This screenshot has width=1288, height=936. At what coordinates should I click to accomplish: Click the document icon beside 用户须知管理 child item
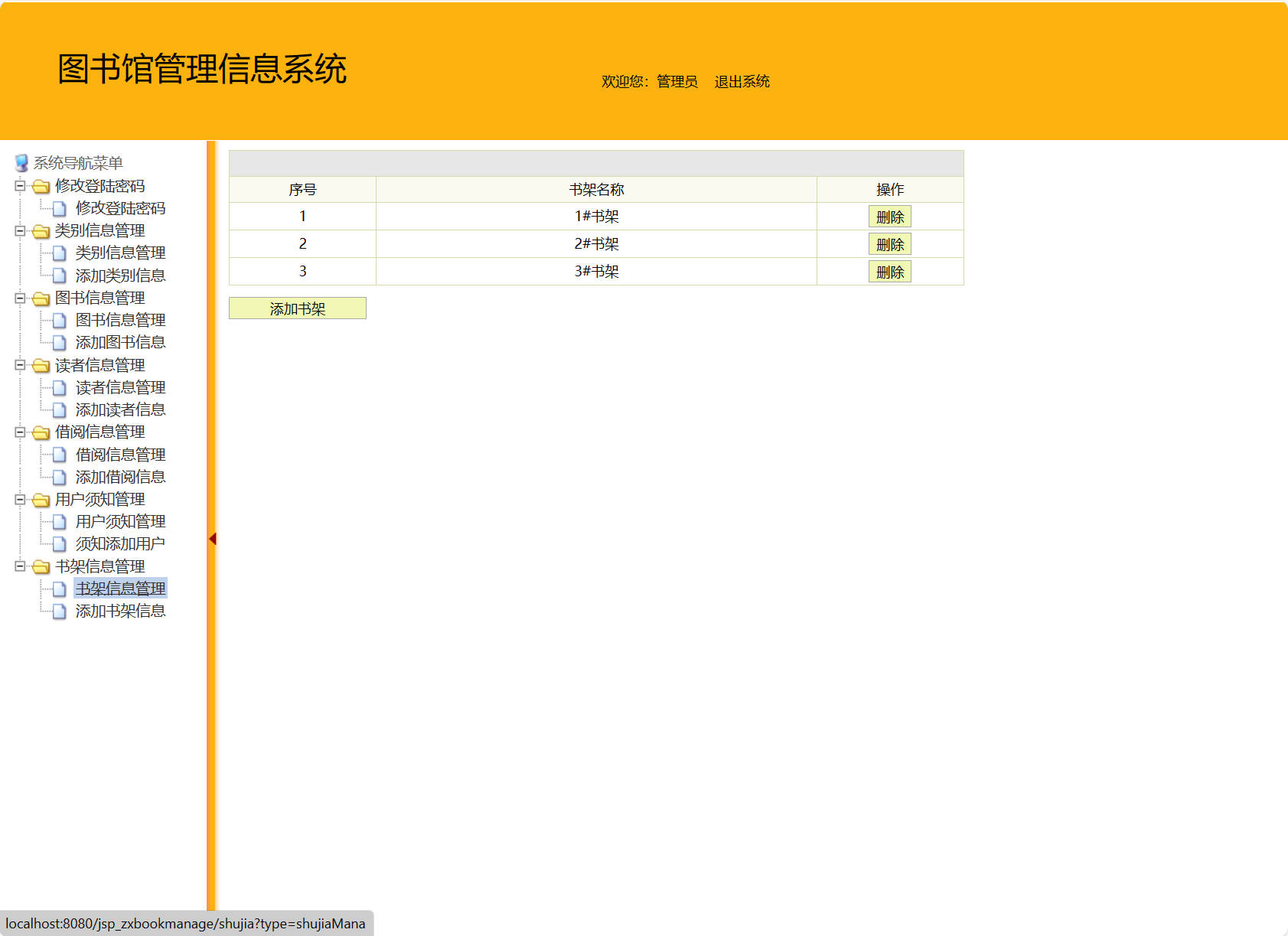(60, 522)
